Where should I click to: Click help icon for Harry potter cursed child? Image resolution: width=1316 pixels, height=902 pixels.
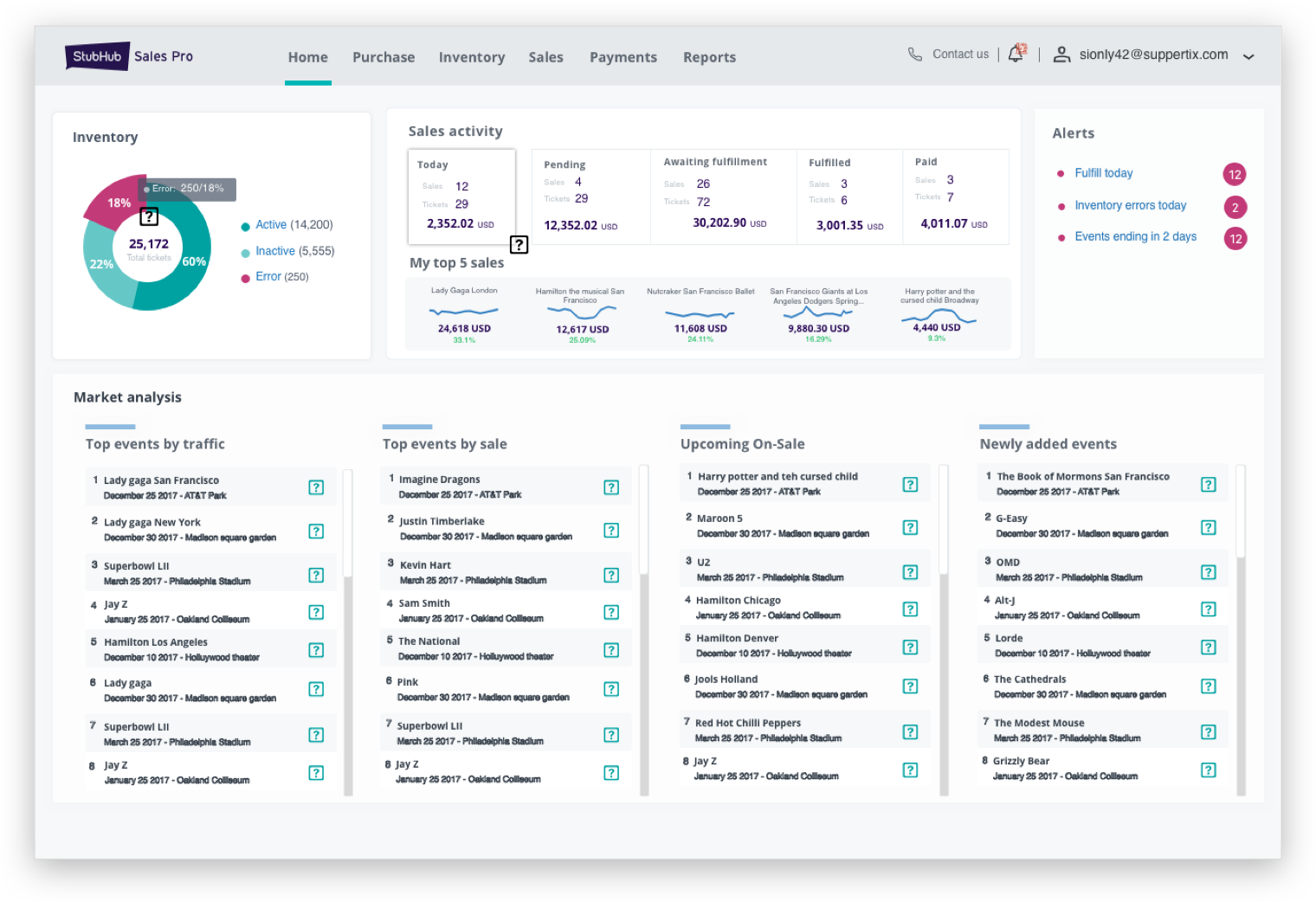pyautogui.click(x=910, y=484)
